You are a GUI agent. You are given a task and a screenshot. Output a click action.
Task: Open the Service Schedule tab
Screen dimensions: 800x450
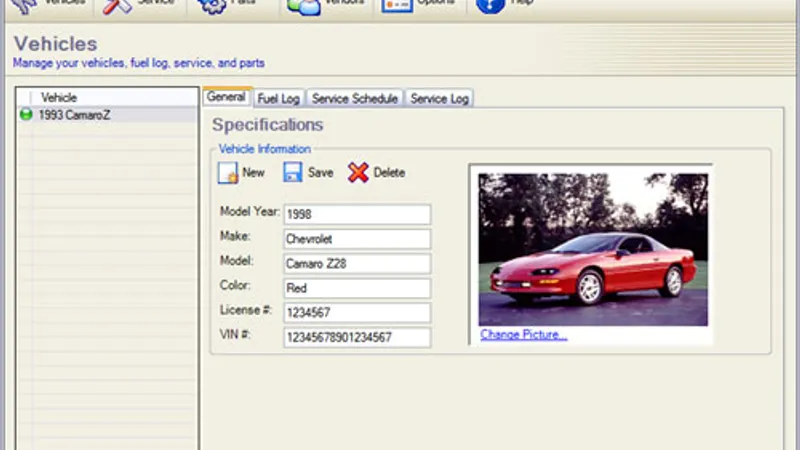click(x=354, y=98)
